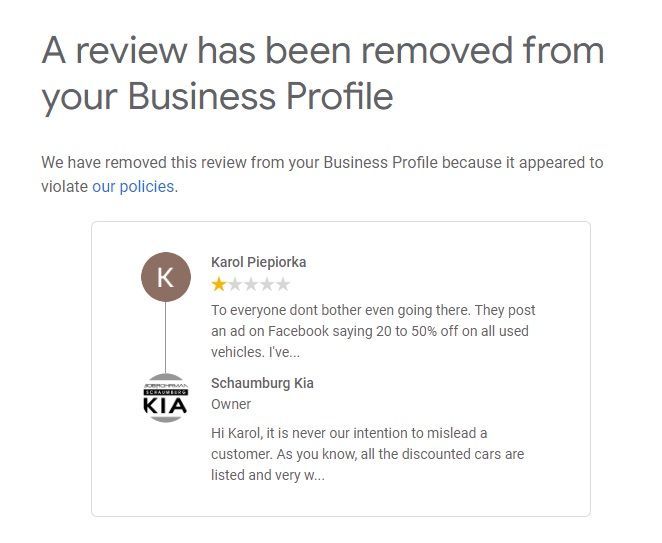Viewport: 662px width, 543px height.
Task: Click the fifth gray rating star
Action: coord(283,285)
